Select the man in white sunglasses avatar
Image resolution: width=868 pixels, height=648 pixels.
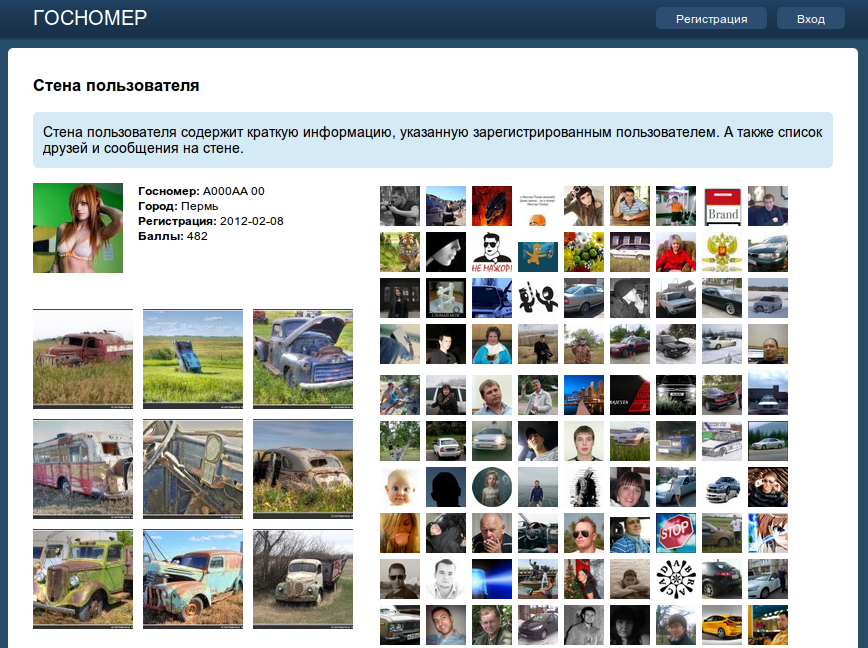click(768, 487)
